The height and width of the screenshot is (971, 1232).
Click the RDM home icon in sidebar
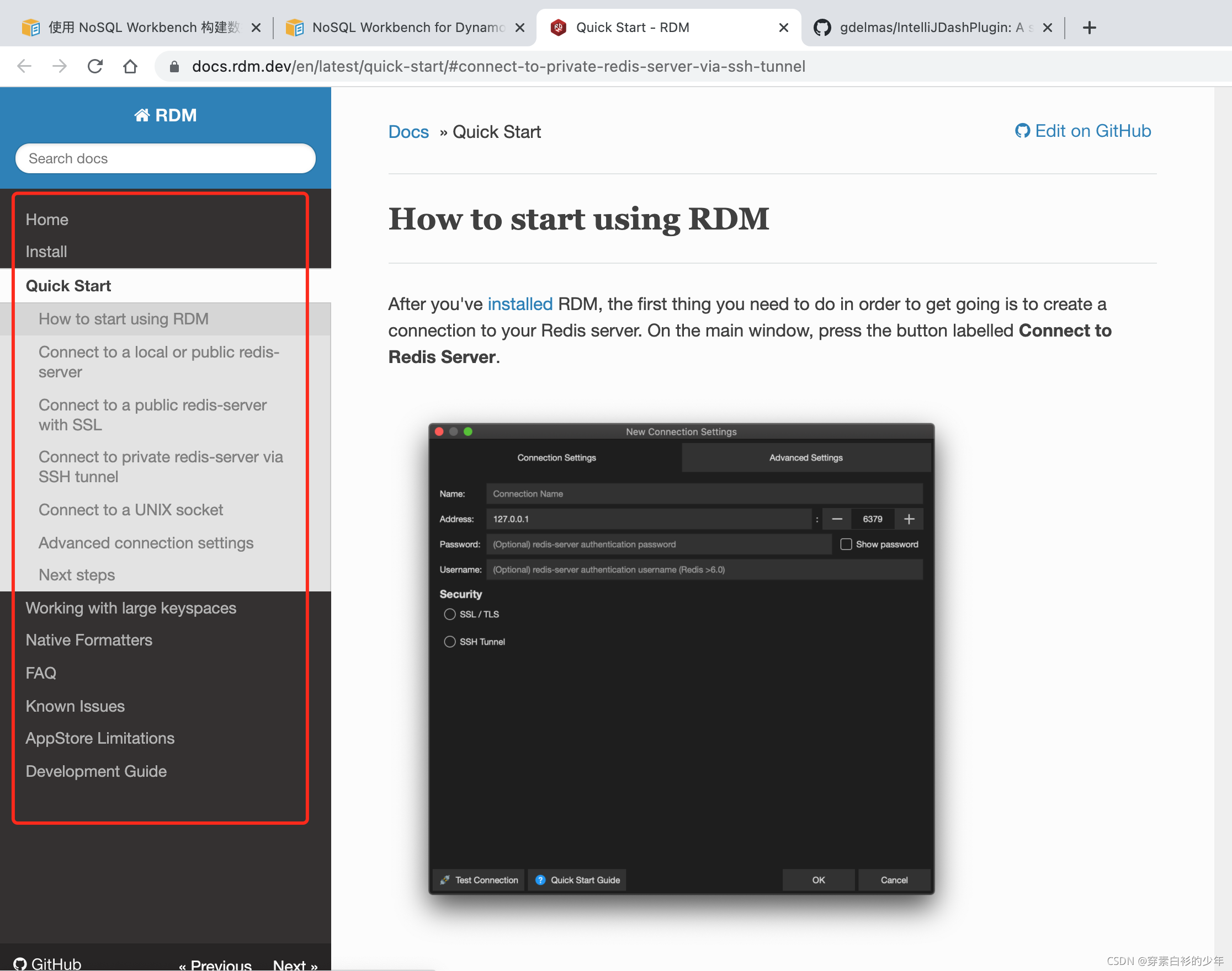142,114
